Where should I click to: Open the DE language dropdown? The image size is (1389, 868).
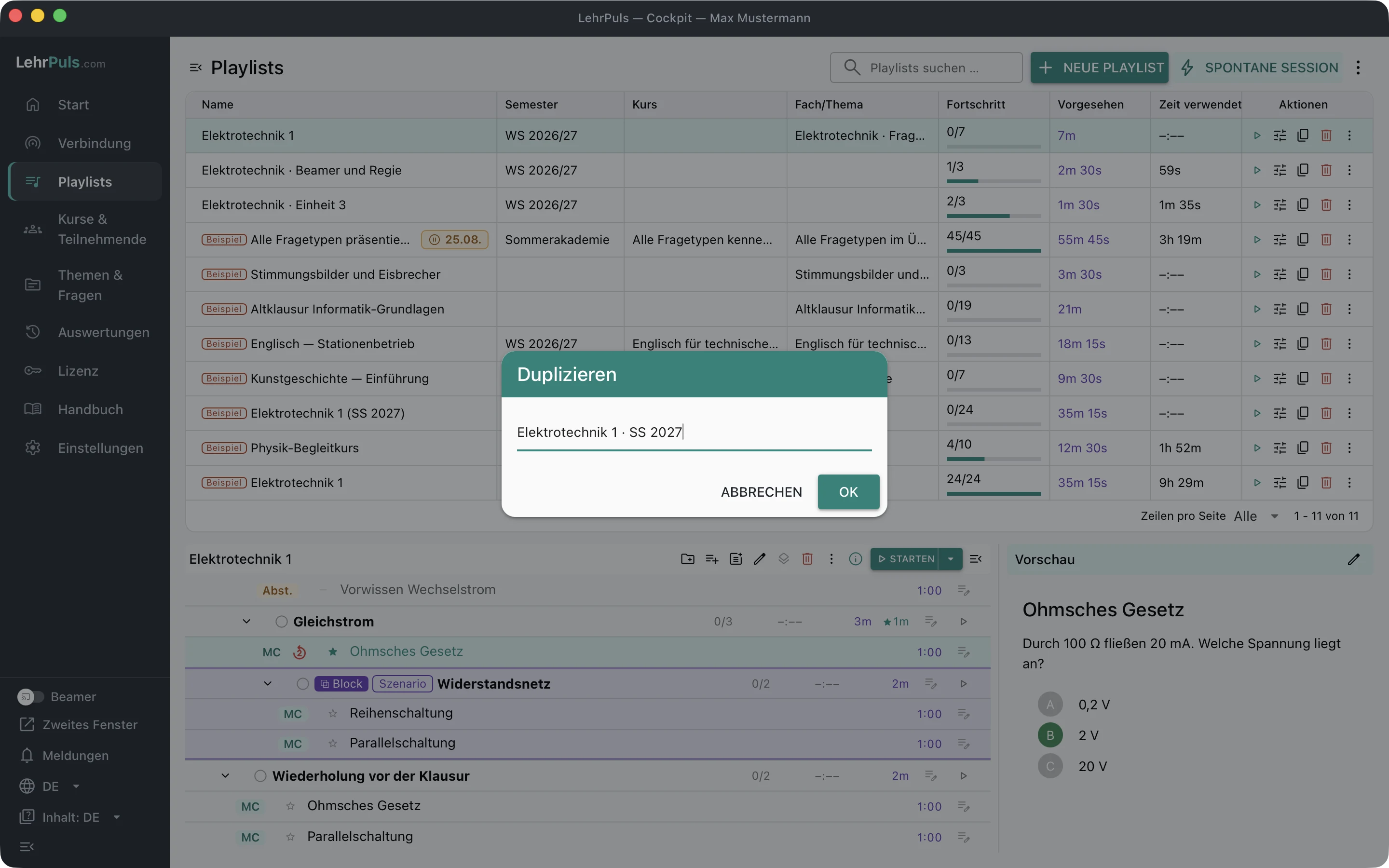(x=50, y=786)
